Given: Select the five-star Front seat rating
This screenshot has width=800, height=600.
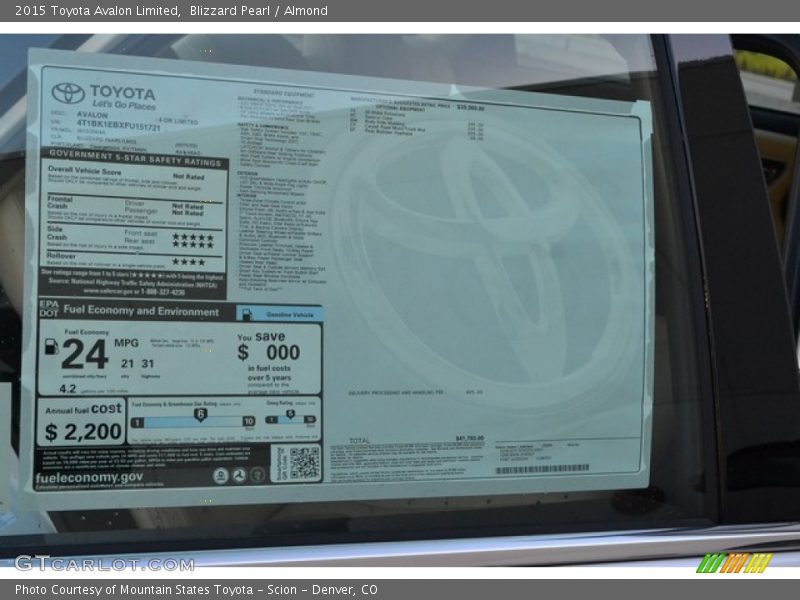Looking at the screenshot, I should click(192, 238).
